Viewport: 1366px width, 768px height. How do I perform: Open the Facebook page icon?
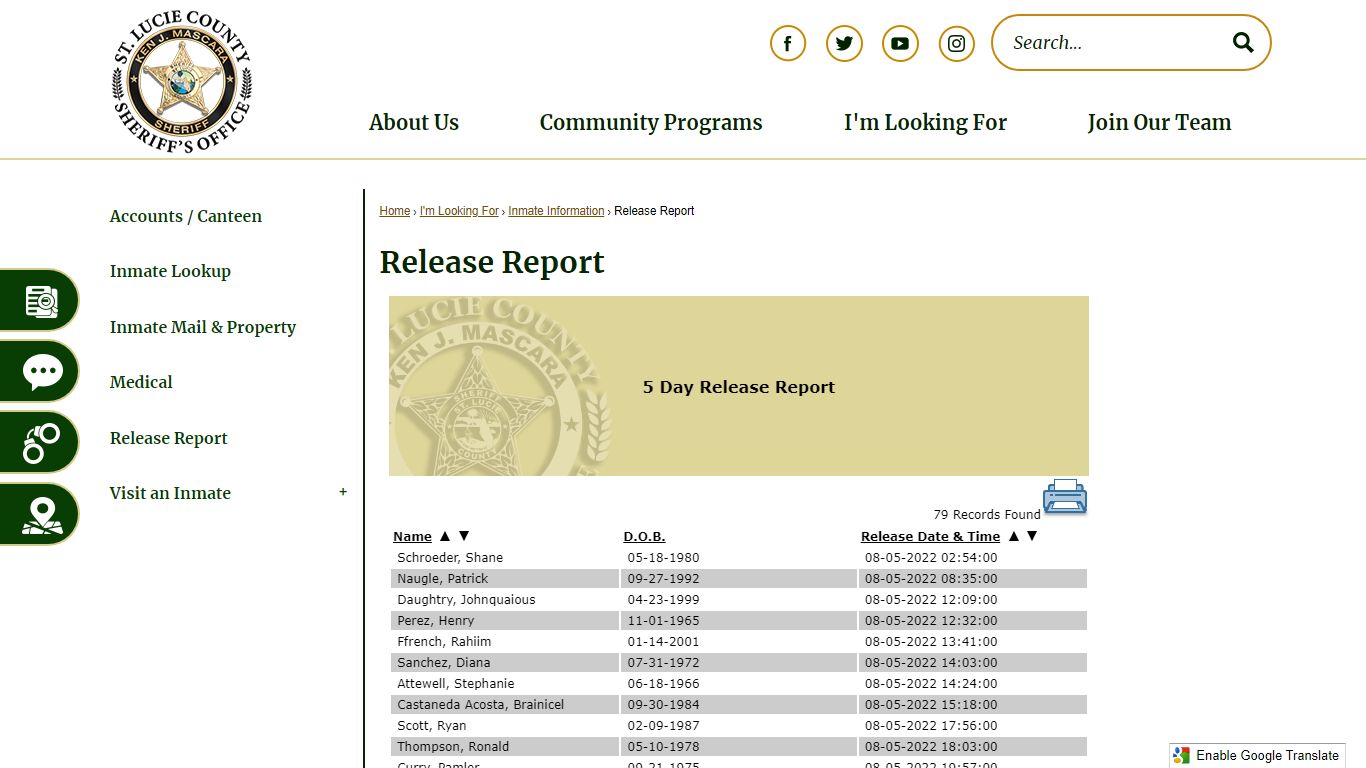click(x=788, y=43)
